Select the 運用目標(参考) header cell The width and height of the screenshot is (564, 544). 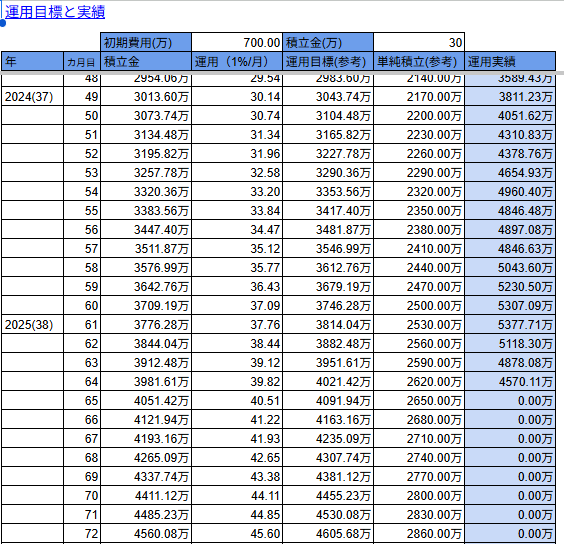coord(328,62)
